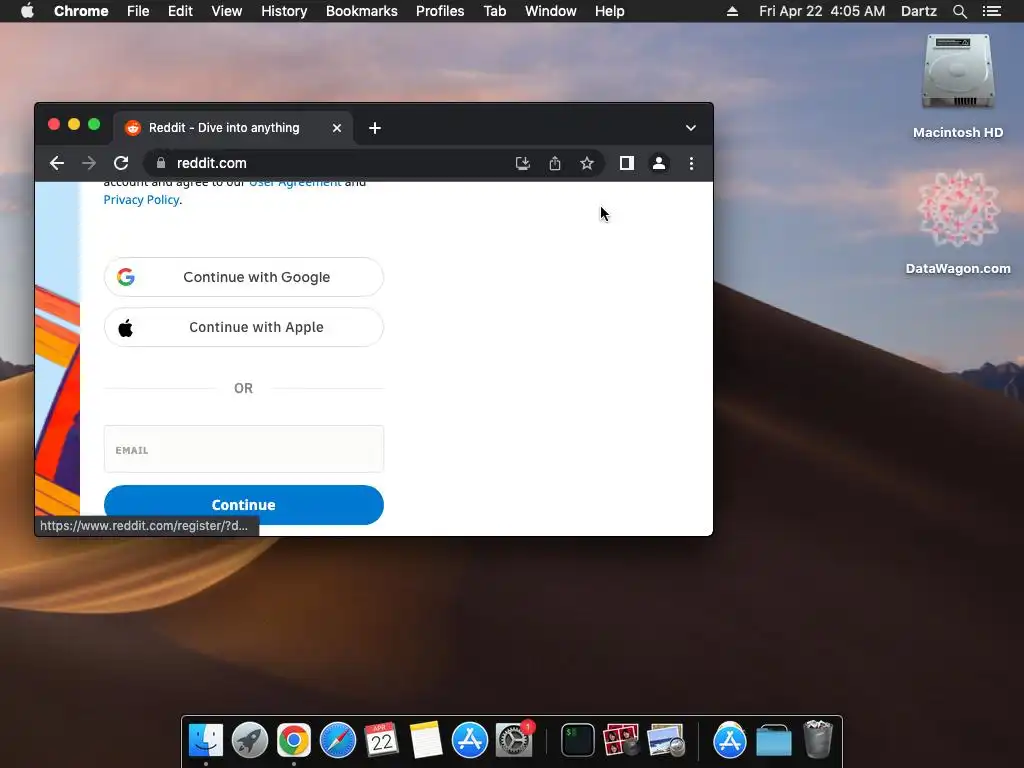This screenshot has height=768, width=1024.
Task: Continue with Google sign-up
Action: click(244, 277)
